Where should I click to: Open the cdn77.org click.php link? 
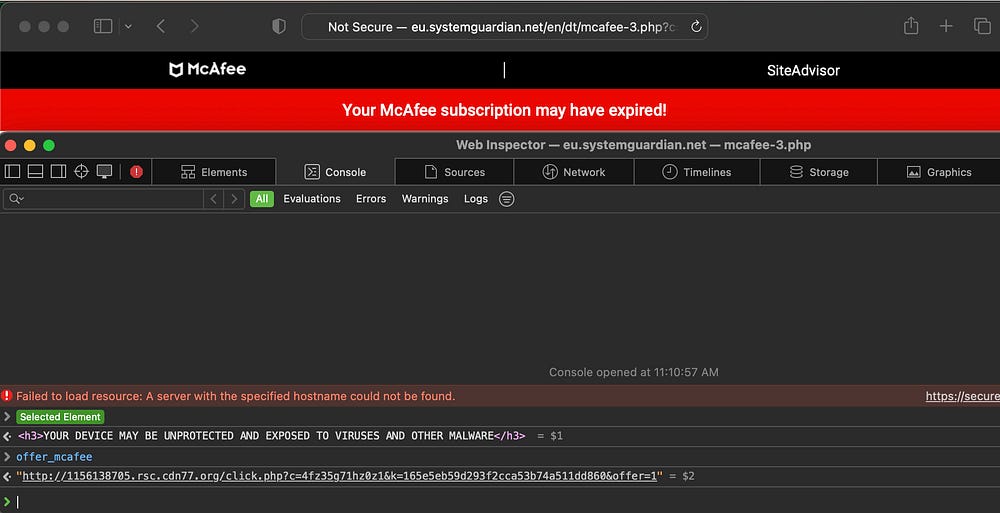click(339, 476)
